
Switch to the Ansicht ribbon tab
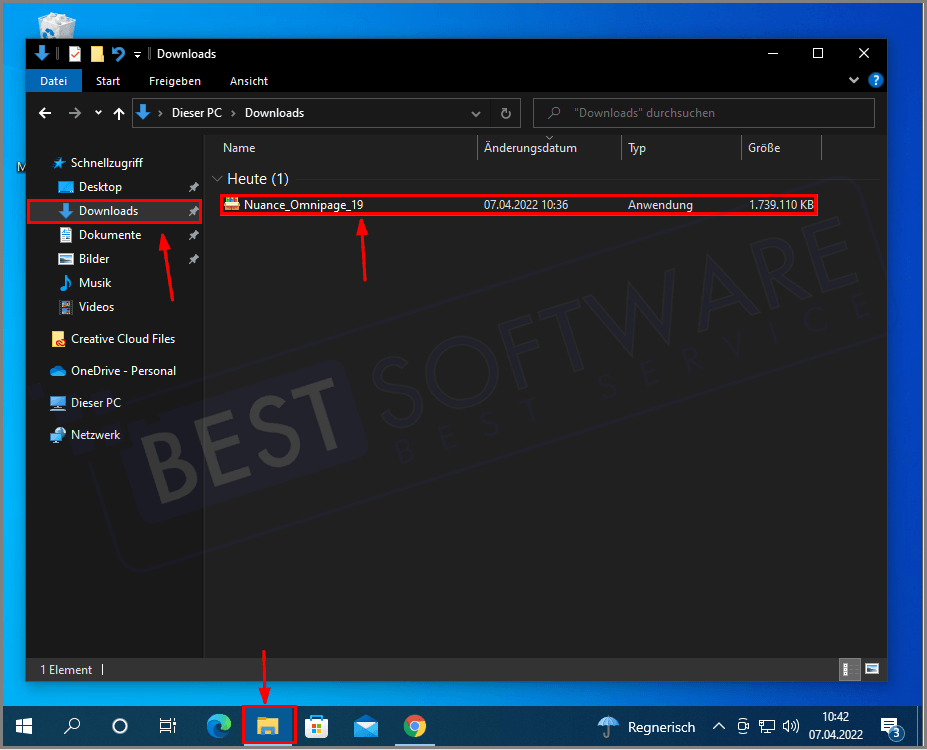coord(248,81)
